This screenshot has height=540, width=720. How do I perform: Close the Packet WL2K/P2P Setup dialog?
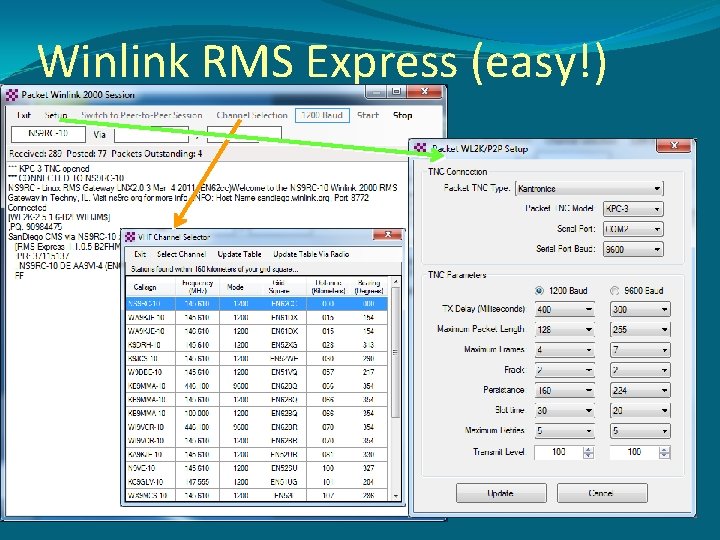674,146
